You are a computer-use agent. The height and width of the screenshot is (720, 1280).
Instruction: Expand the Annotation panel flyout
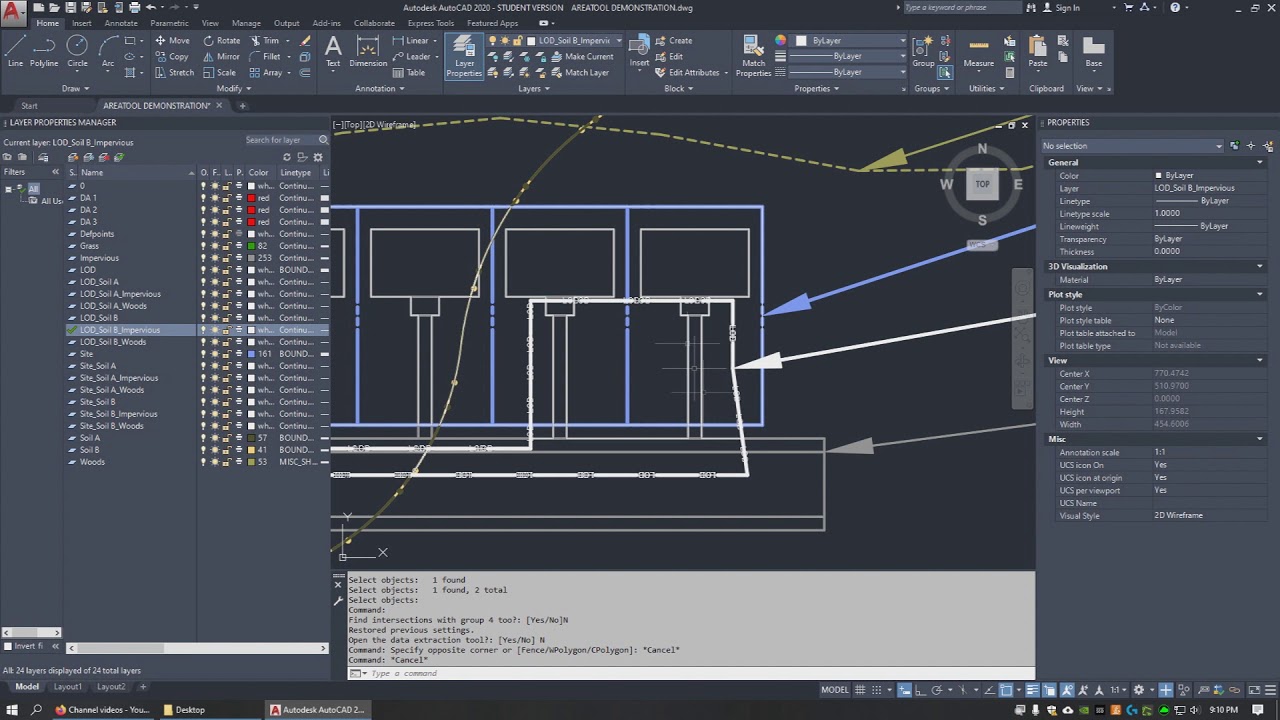(380, 88)
